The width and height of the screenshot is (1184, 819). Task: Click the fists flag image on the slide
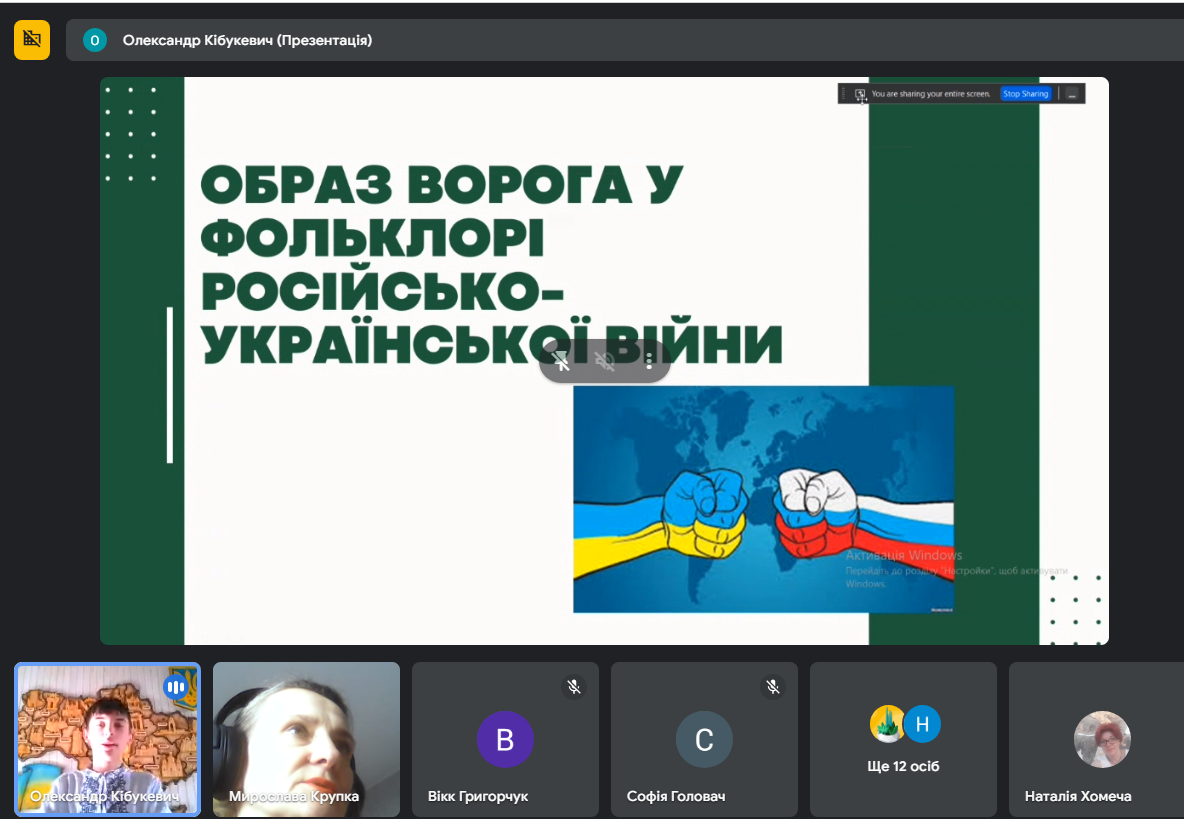(763, 499)
